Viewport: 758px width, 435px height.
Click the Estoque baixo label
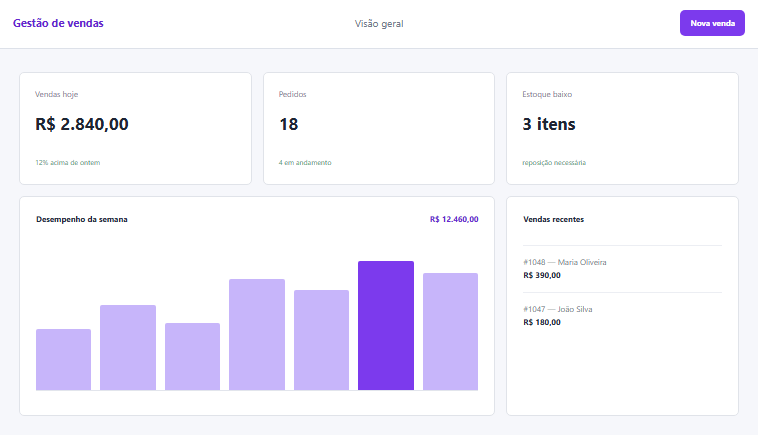pyautogui.click(x=547, y=94)
